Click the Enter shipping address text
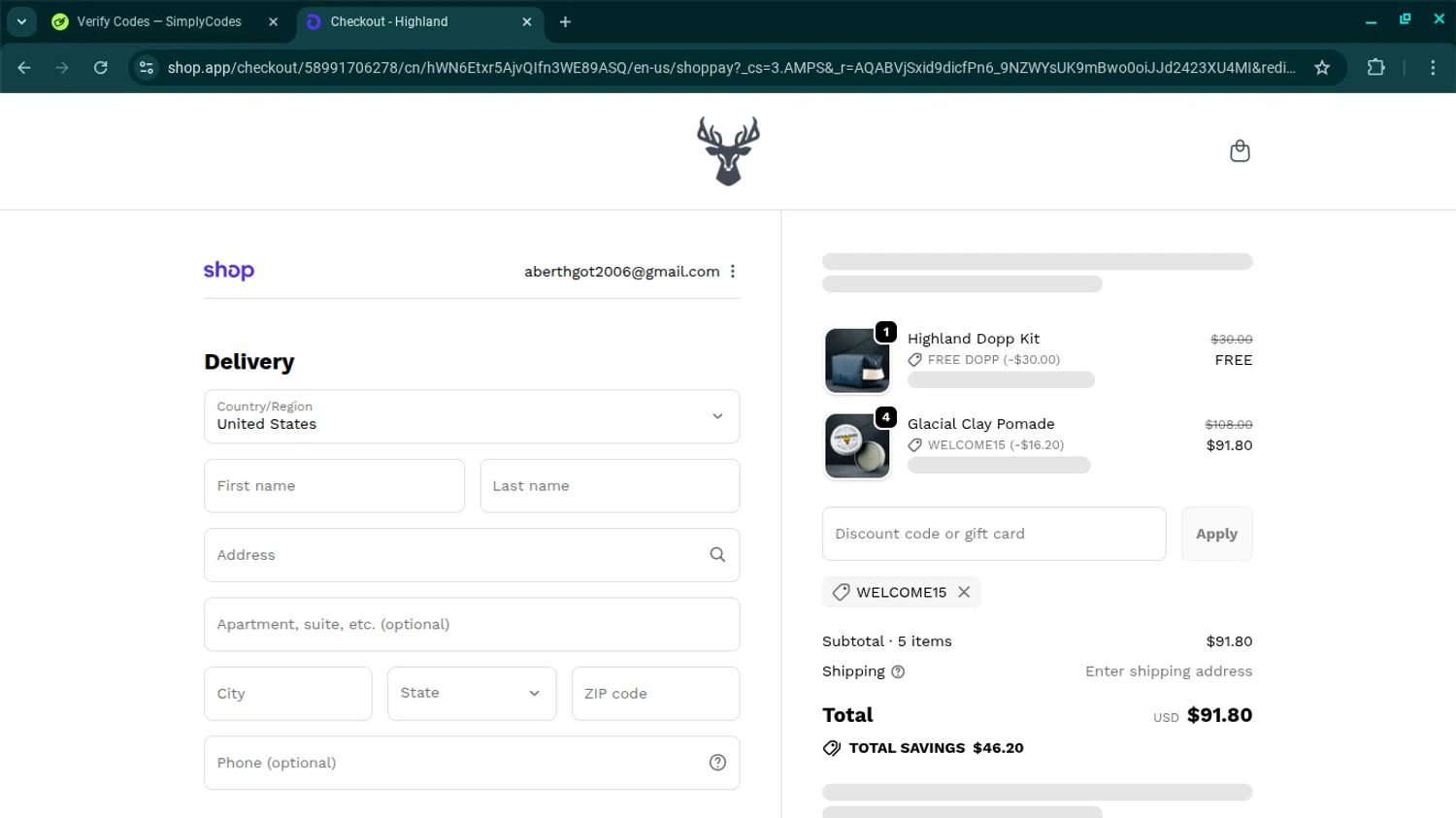Image resolution: width=1456 pixels, height=818 pixels. (x=1169, y=671)
